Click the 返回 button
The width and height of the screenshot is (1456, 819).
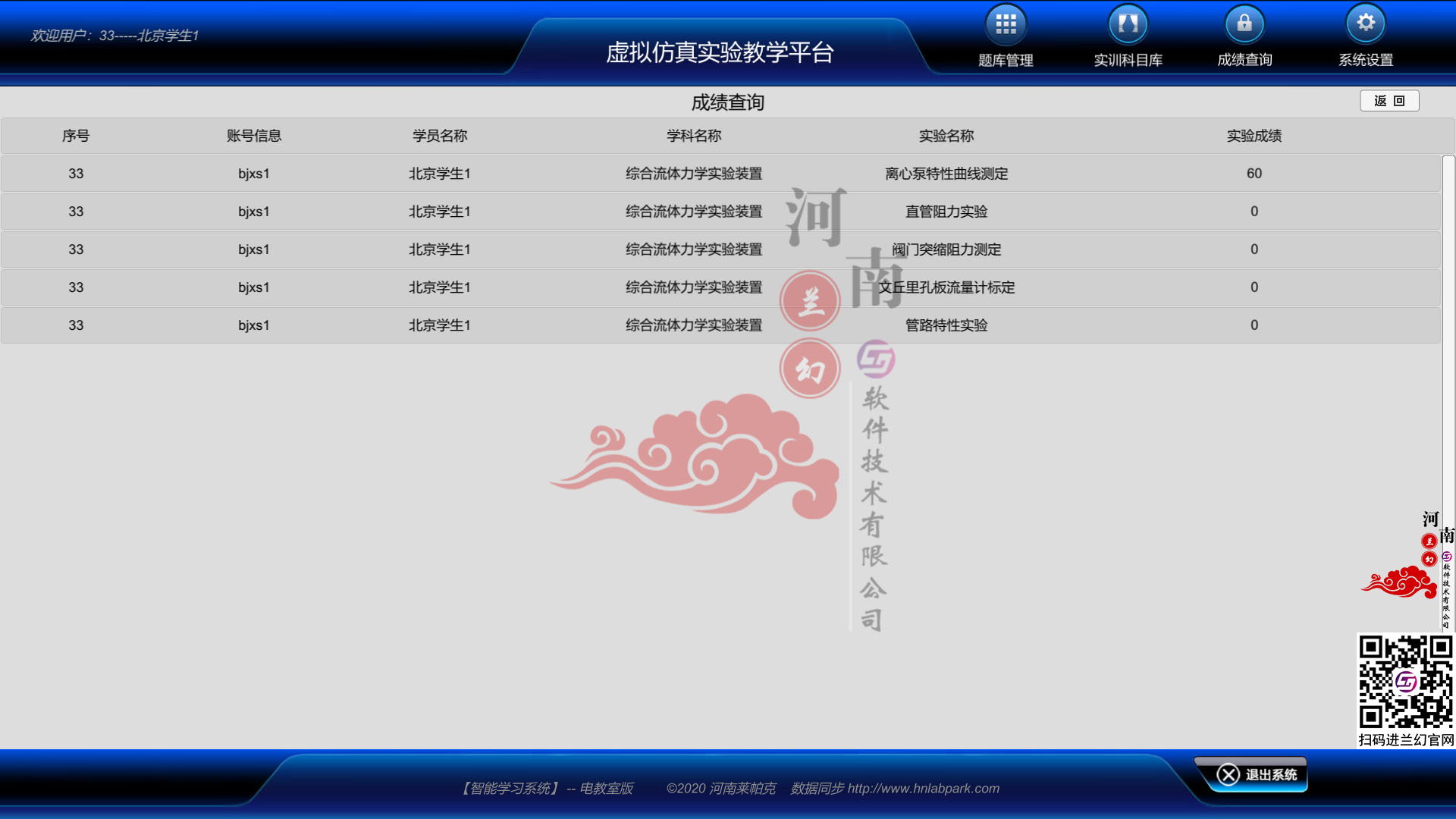point(1390,100)
